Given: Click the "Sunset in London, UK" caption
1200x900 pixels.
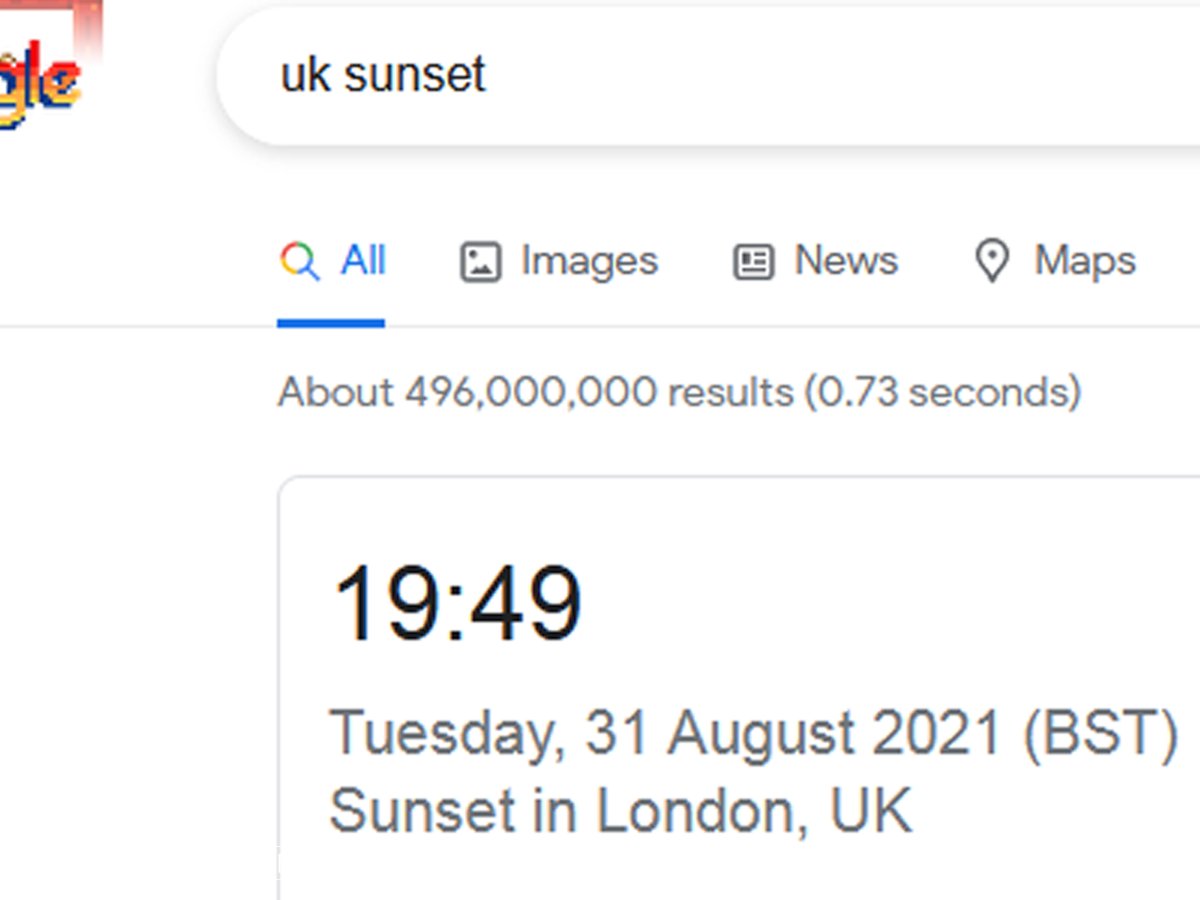Looking at the screenshot, I should coord(620,810).
